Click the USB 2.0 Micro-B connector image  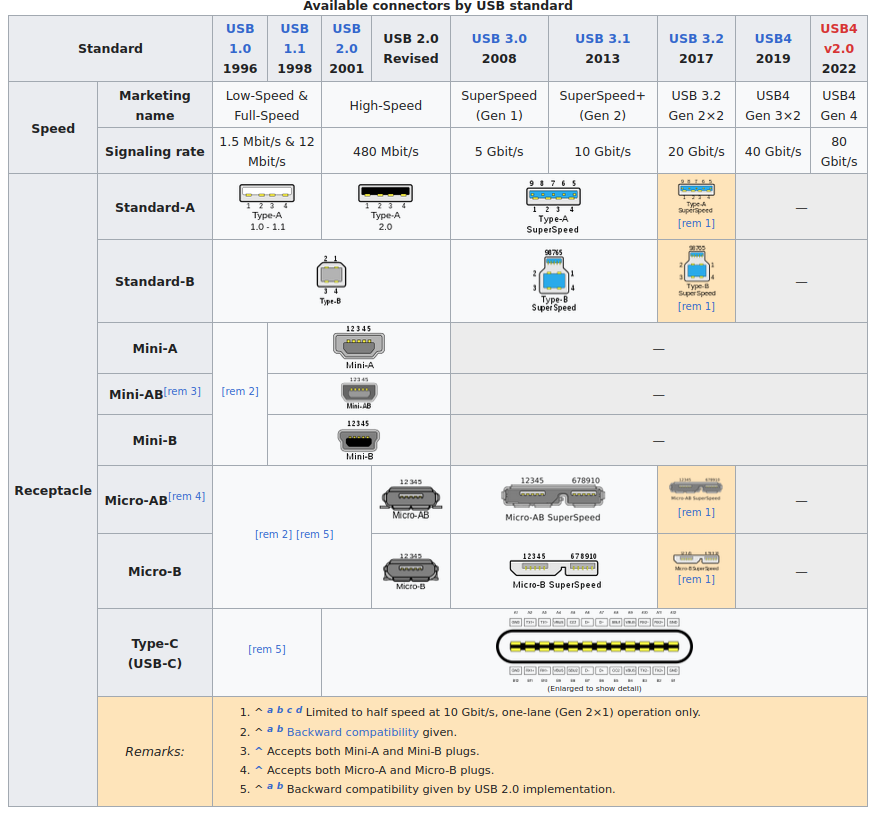tap(410, 569)
